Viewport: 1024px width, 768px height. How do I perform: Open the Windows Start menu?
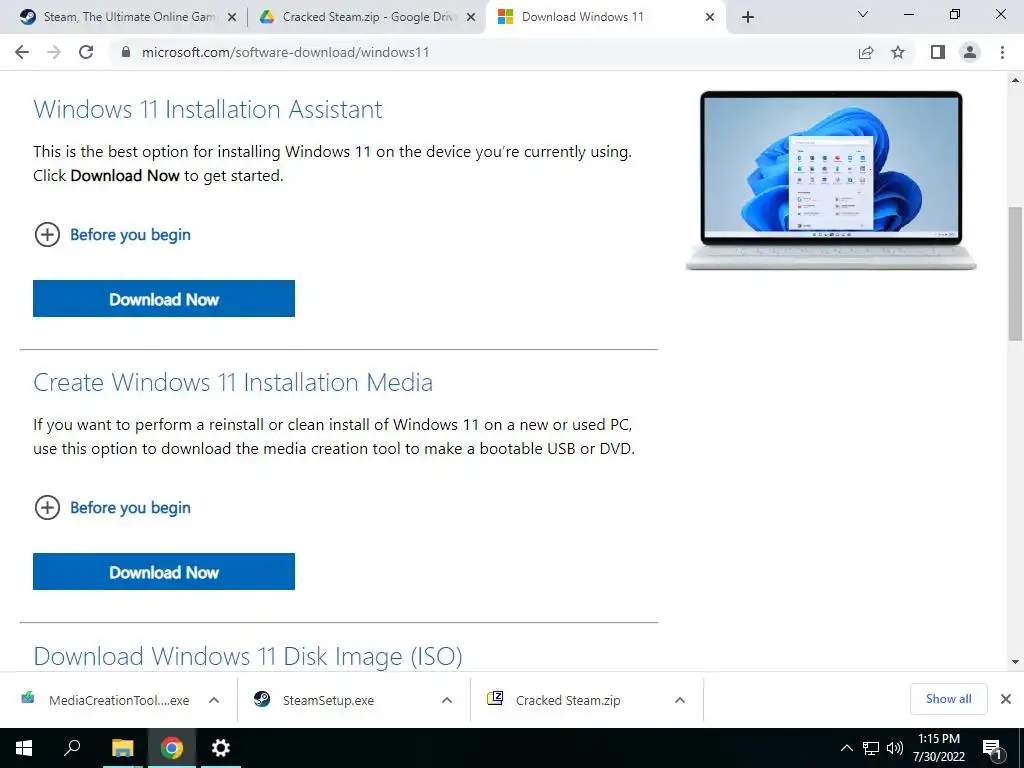click(24, 748)
